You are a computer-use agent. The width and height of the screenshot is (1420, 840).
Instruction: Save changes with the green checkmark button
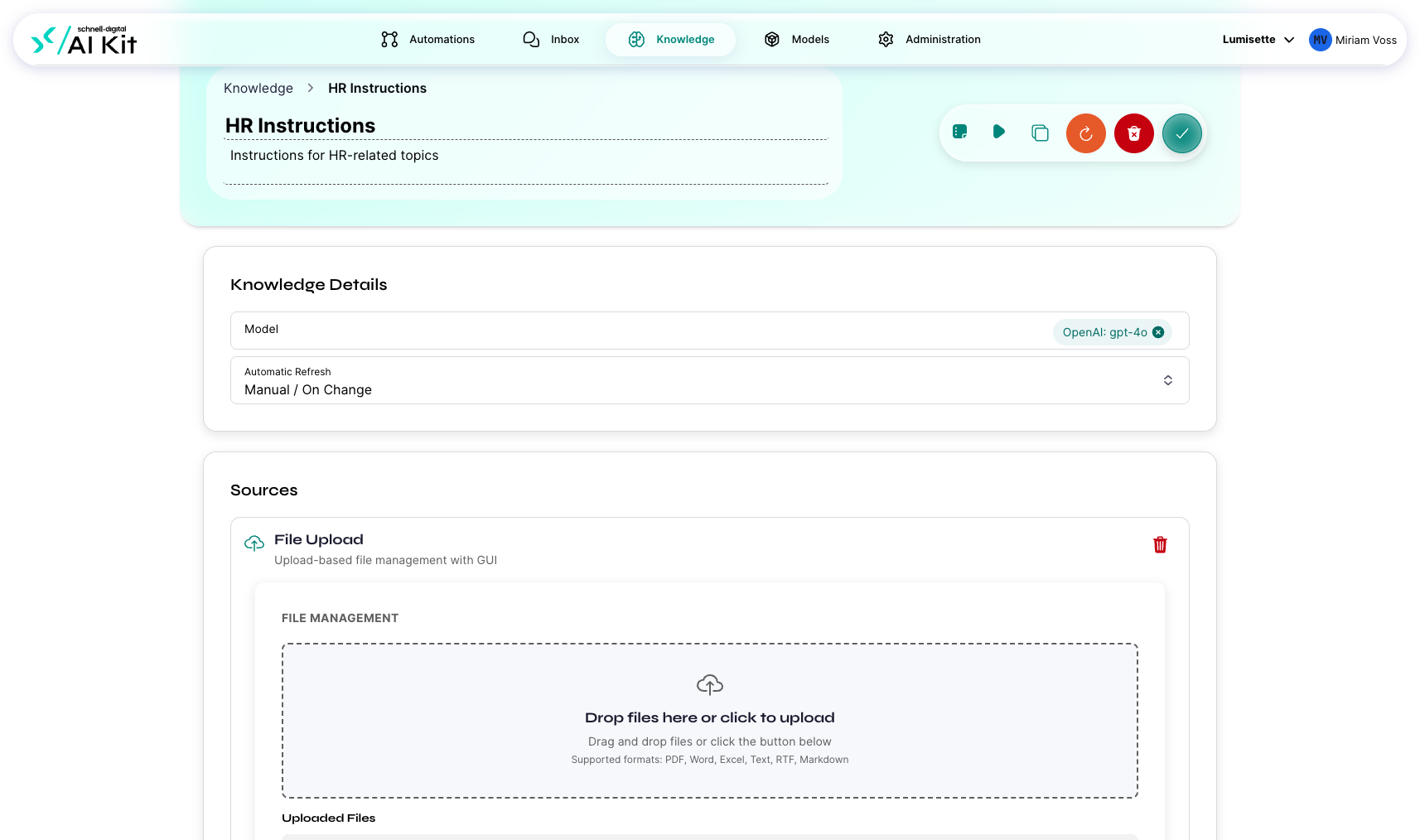1182,133
